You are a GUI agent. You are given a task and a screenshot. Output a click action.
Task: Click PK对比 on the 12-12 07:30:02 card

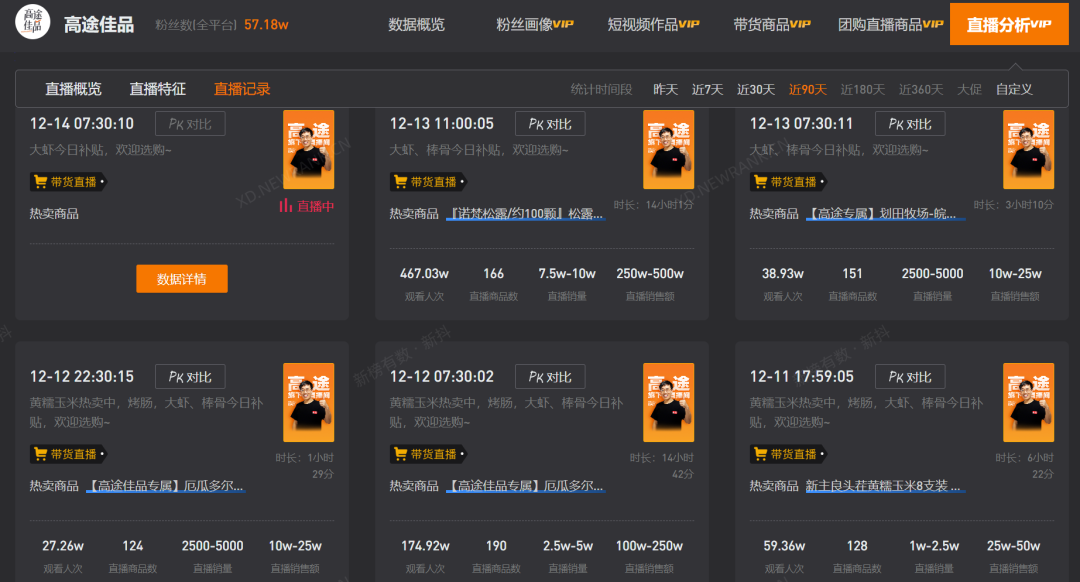(550, 377)
